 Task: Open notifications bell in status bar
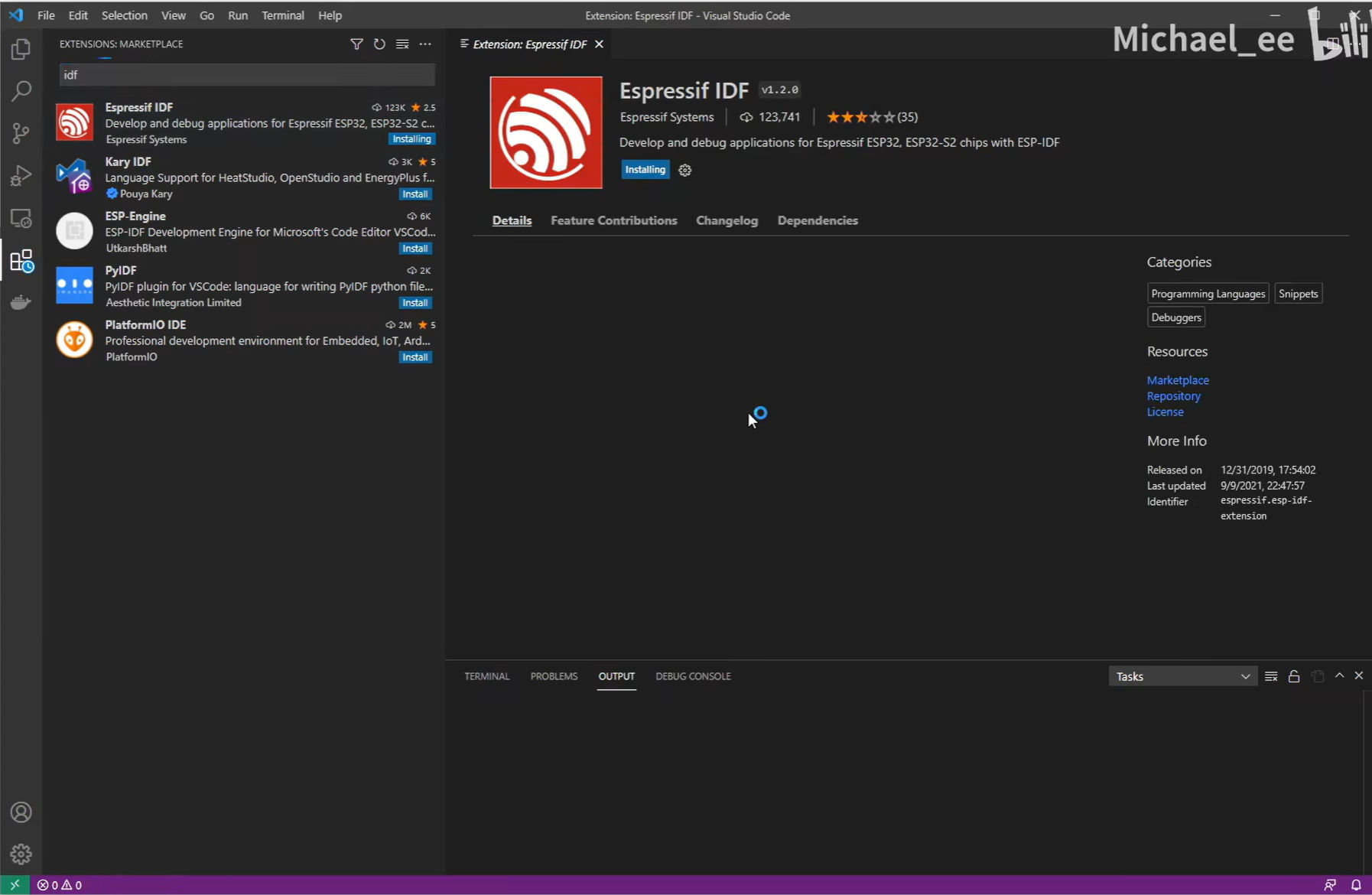click(1356, 885)
